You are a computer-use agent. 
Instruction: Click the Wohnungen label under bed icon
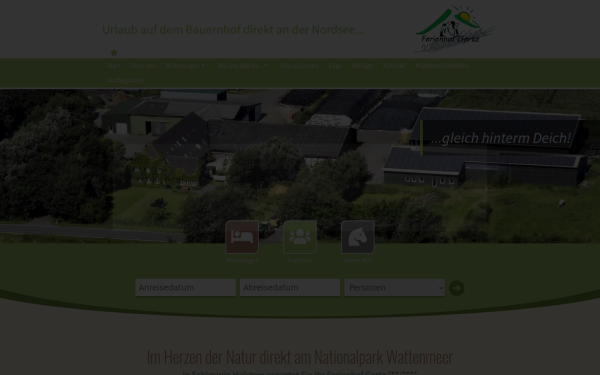pyautogui.click(x=242, y=260)
